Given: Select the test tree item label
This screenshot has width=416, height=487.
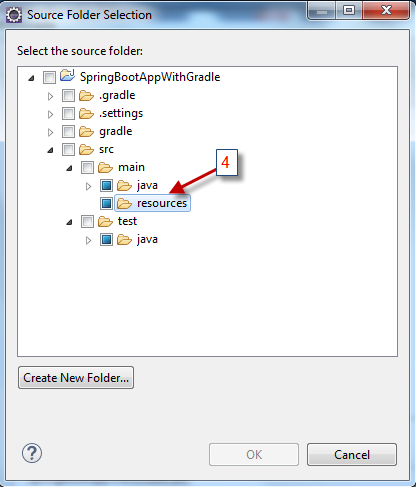Looking at the screenshot, I should [x=127, y=221].
